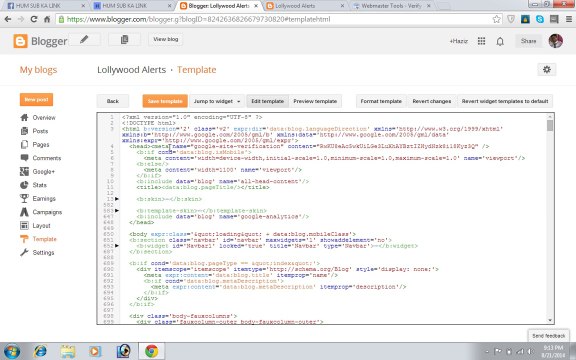Select the Edit template tab
576x360 pixels.
coord(267,101)
